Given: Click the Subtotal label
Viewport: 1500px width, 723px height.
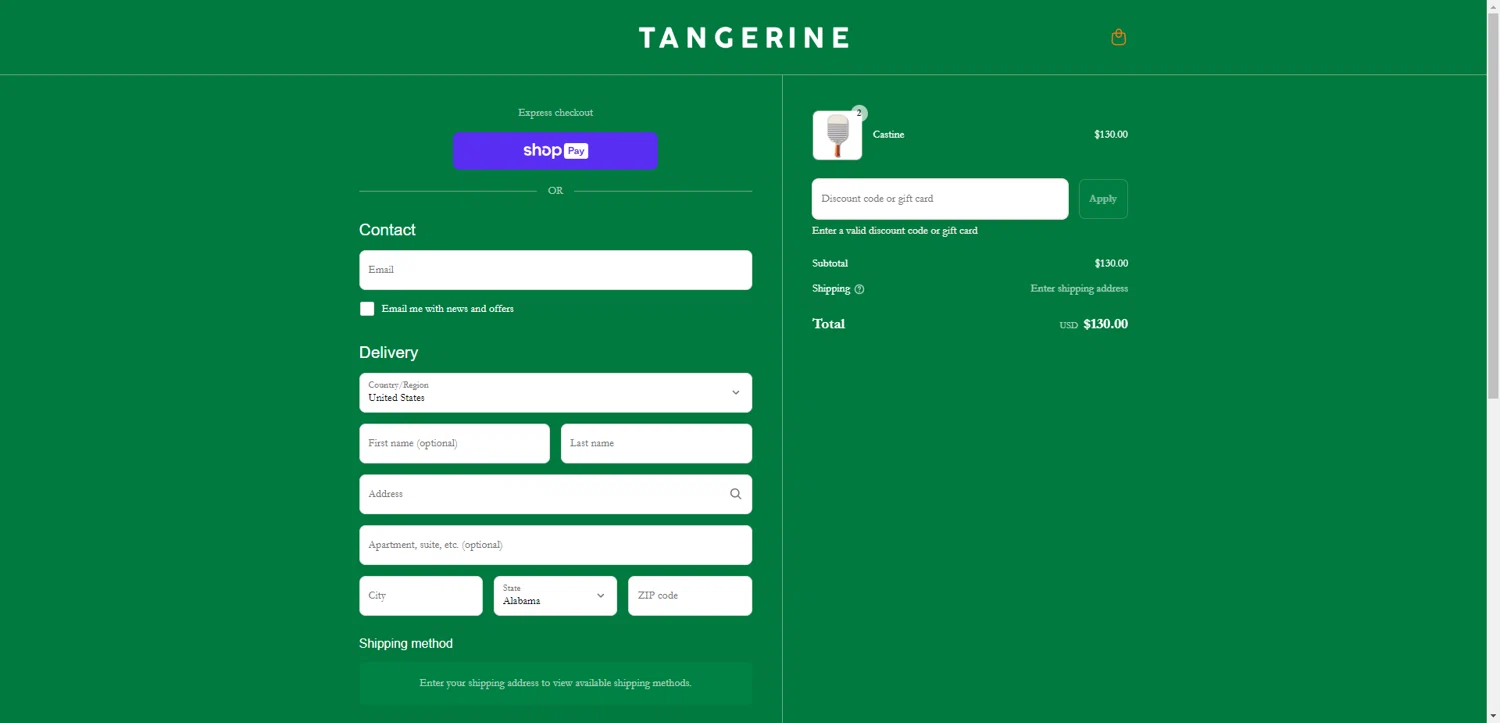Looking at the screenshot, I should pyautogui.click(x=830, y=264).
